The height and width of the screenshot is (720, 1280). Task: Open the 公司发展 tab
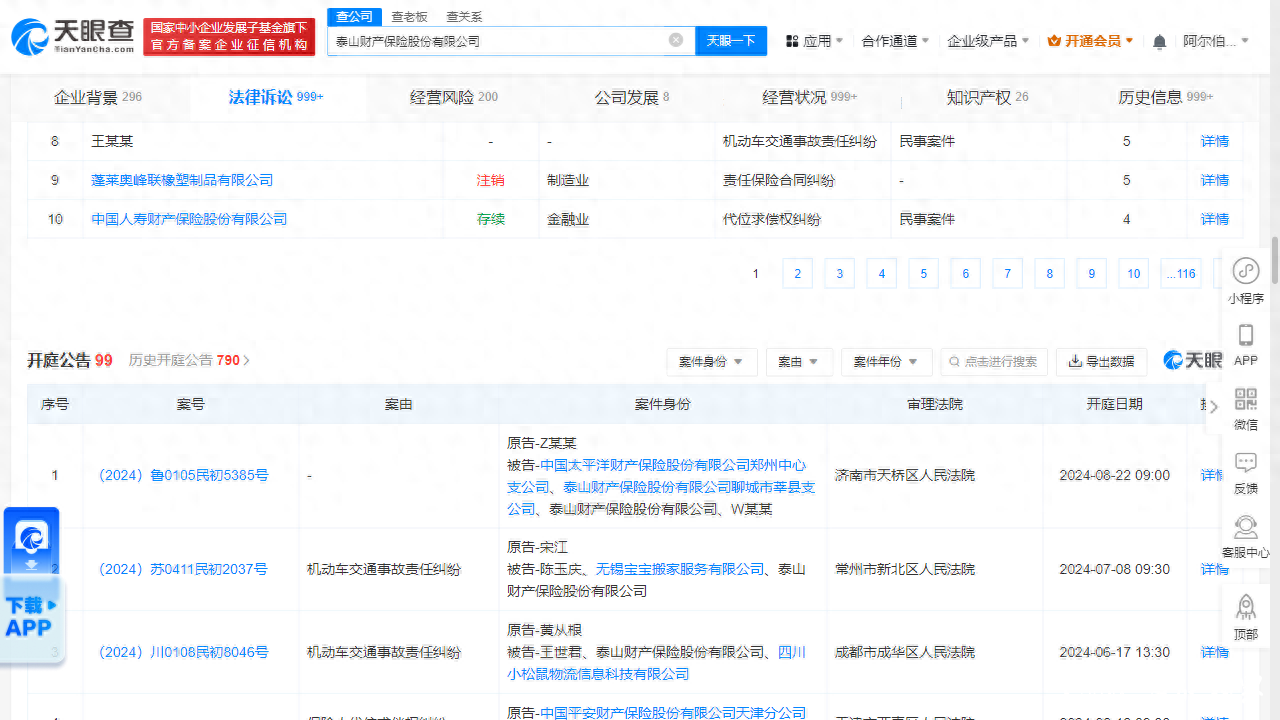(632, 97)
